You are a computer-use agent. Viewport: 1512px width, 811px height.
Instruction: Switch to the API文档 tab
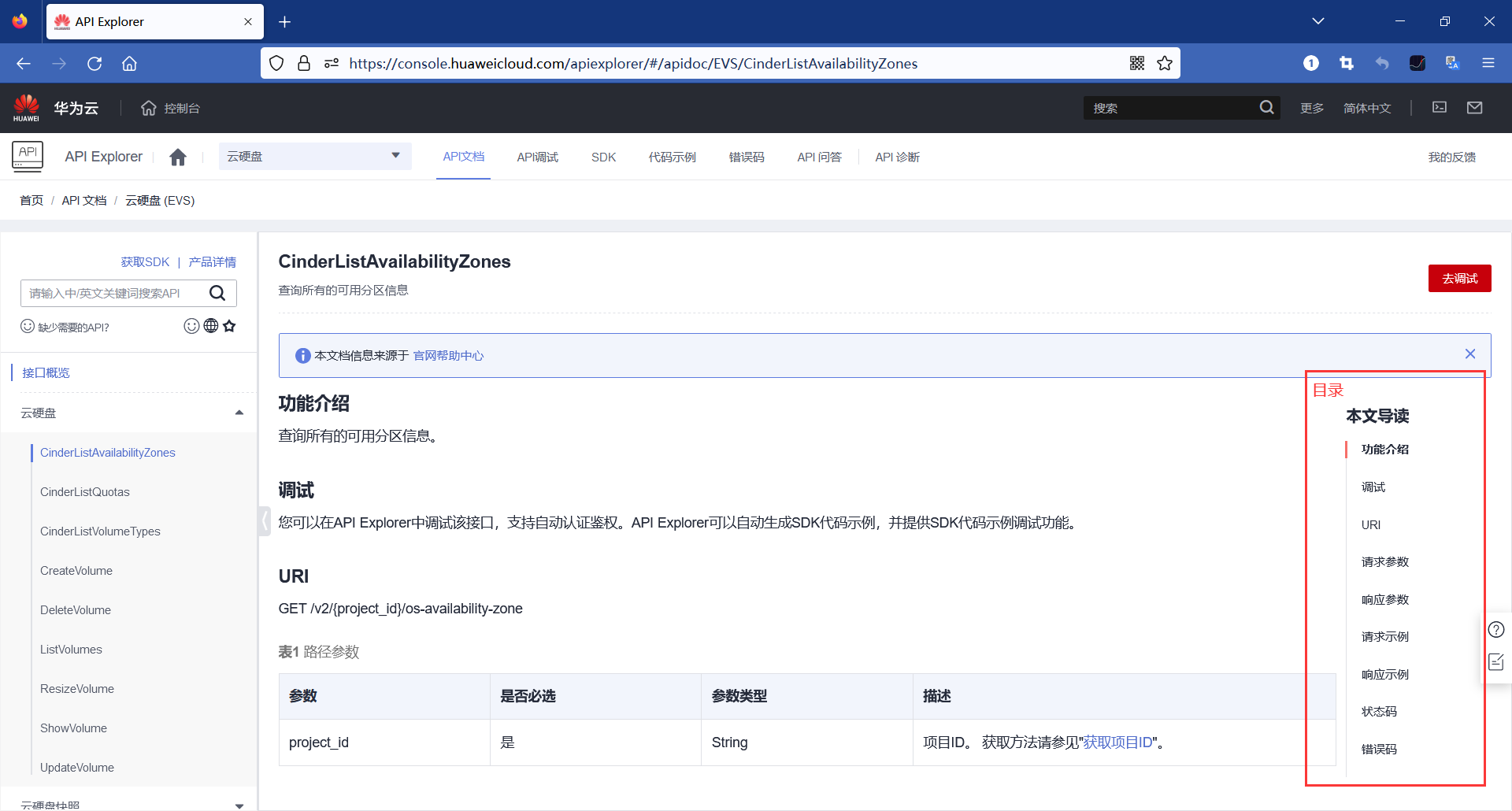[x=464, y=157]
